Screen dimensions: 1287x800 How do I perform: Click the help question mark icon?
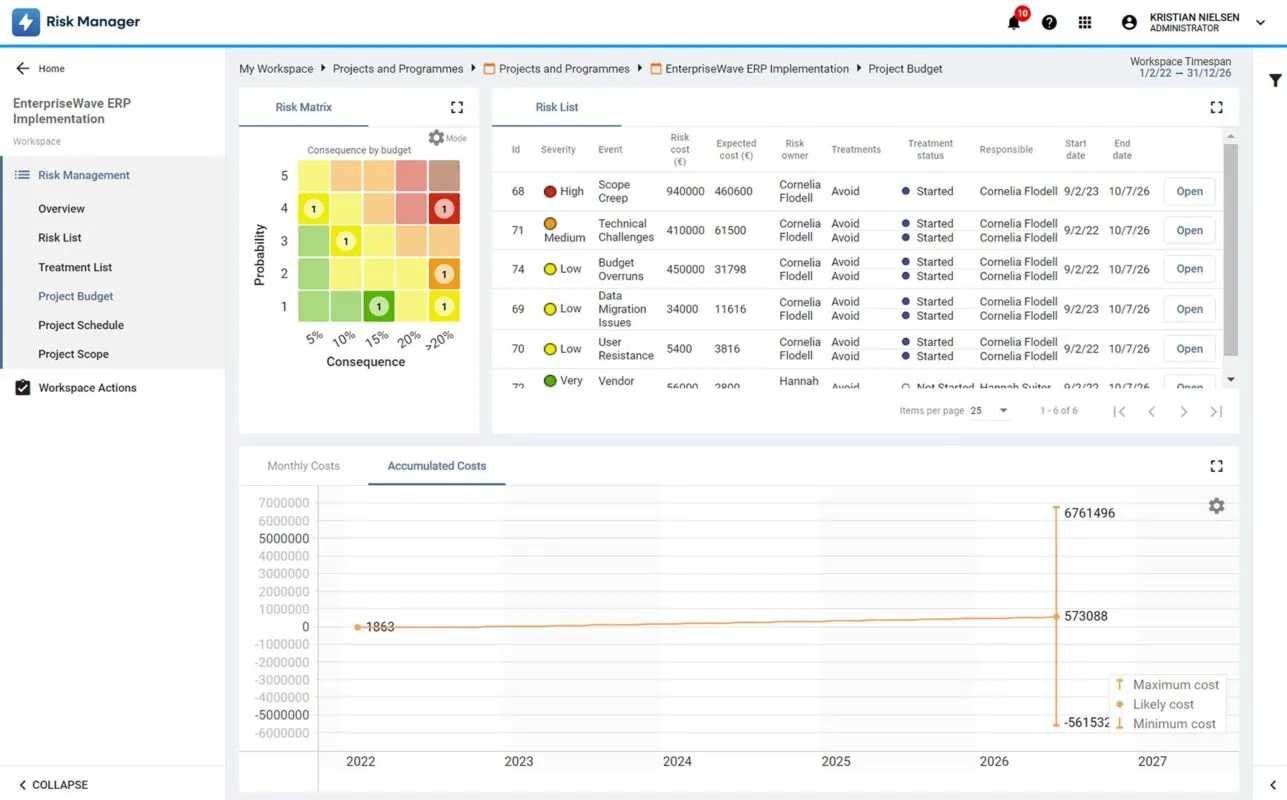pos(1049,22)
